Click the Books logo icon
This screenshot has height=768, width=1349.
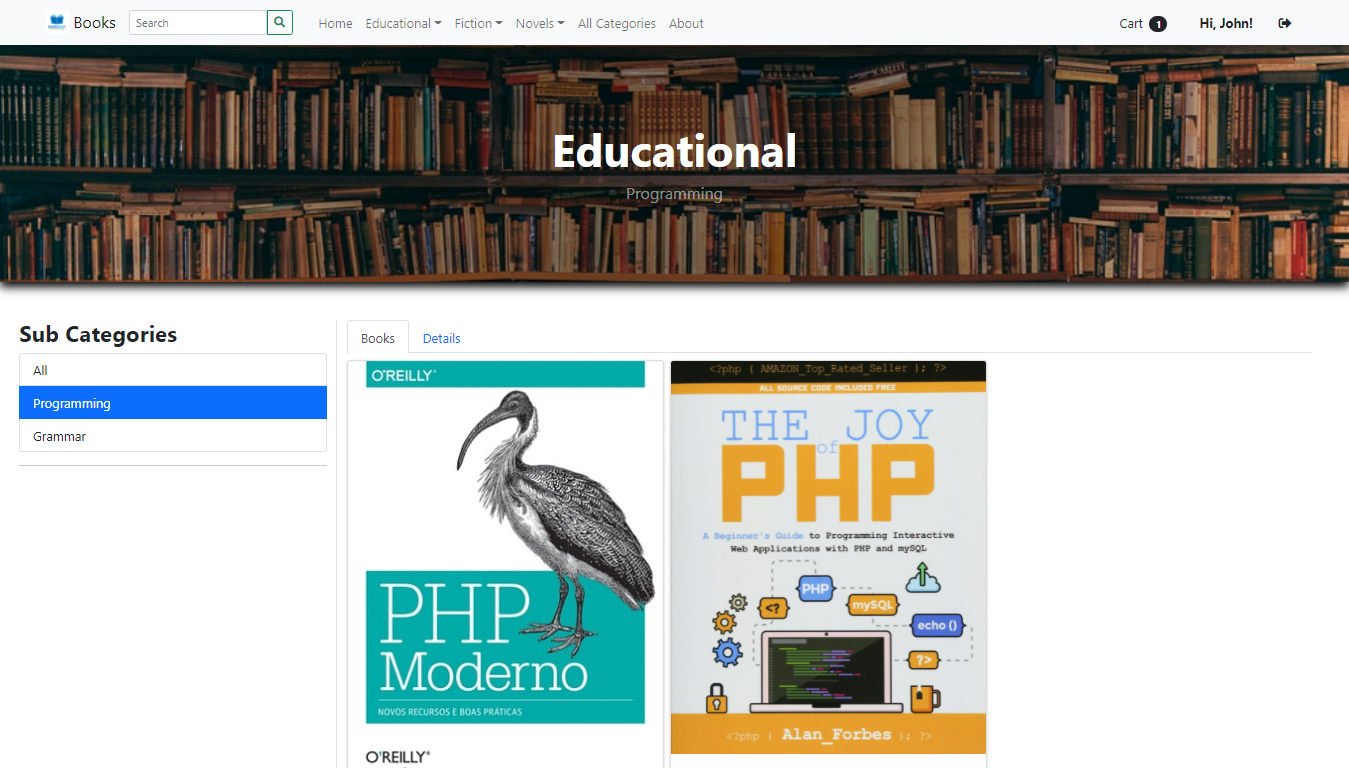pos(57,22)
